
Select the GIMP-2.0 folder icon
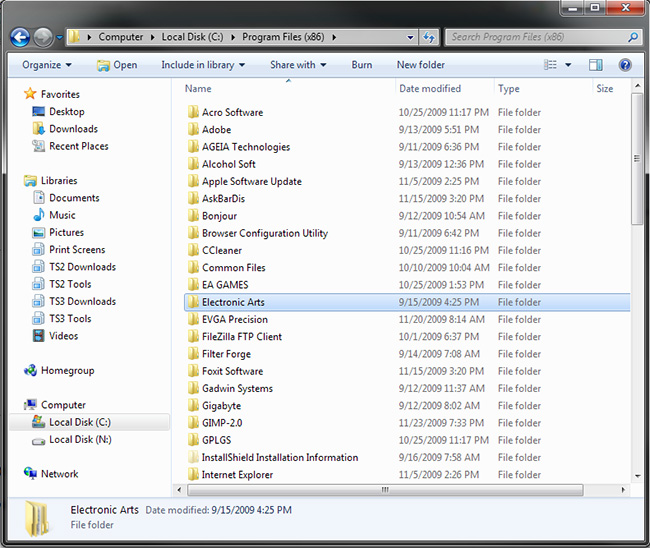click(193, 422)
